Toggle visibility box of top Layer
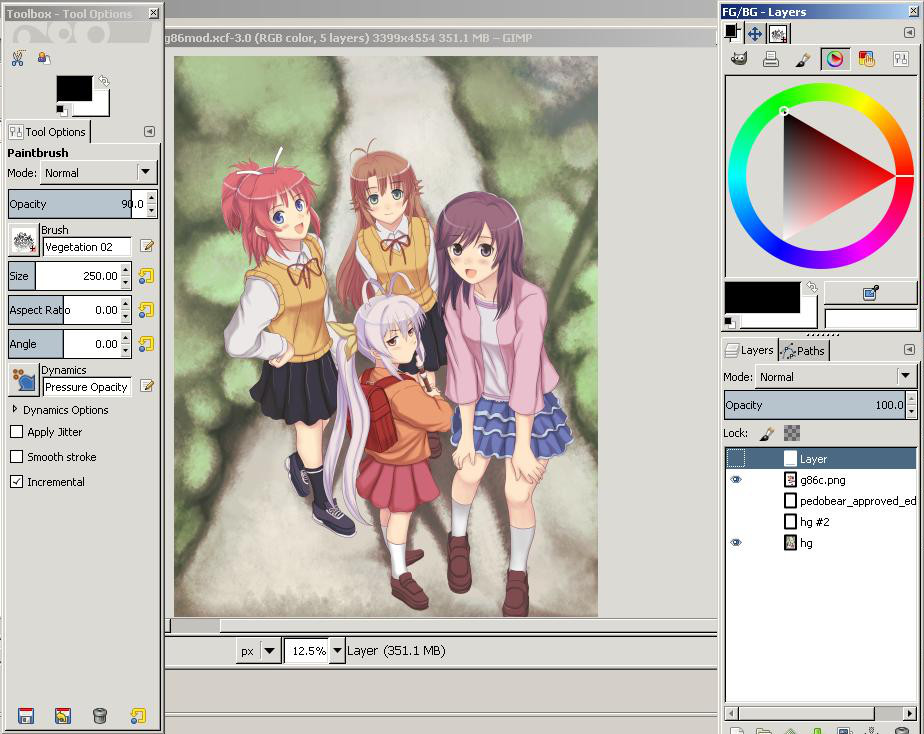 736,458
